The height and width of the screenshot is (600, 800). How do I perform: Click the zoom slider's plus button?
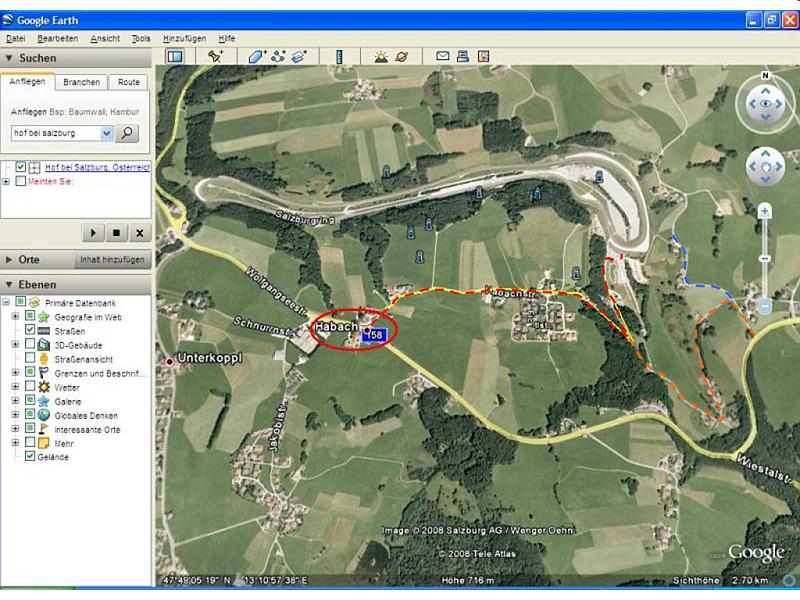[764, 212]
